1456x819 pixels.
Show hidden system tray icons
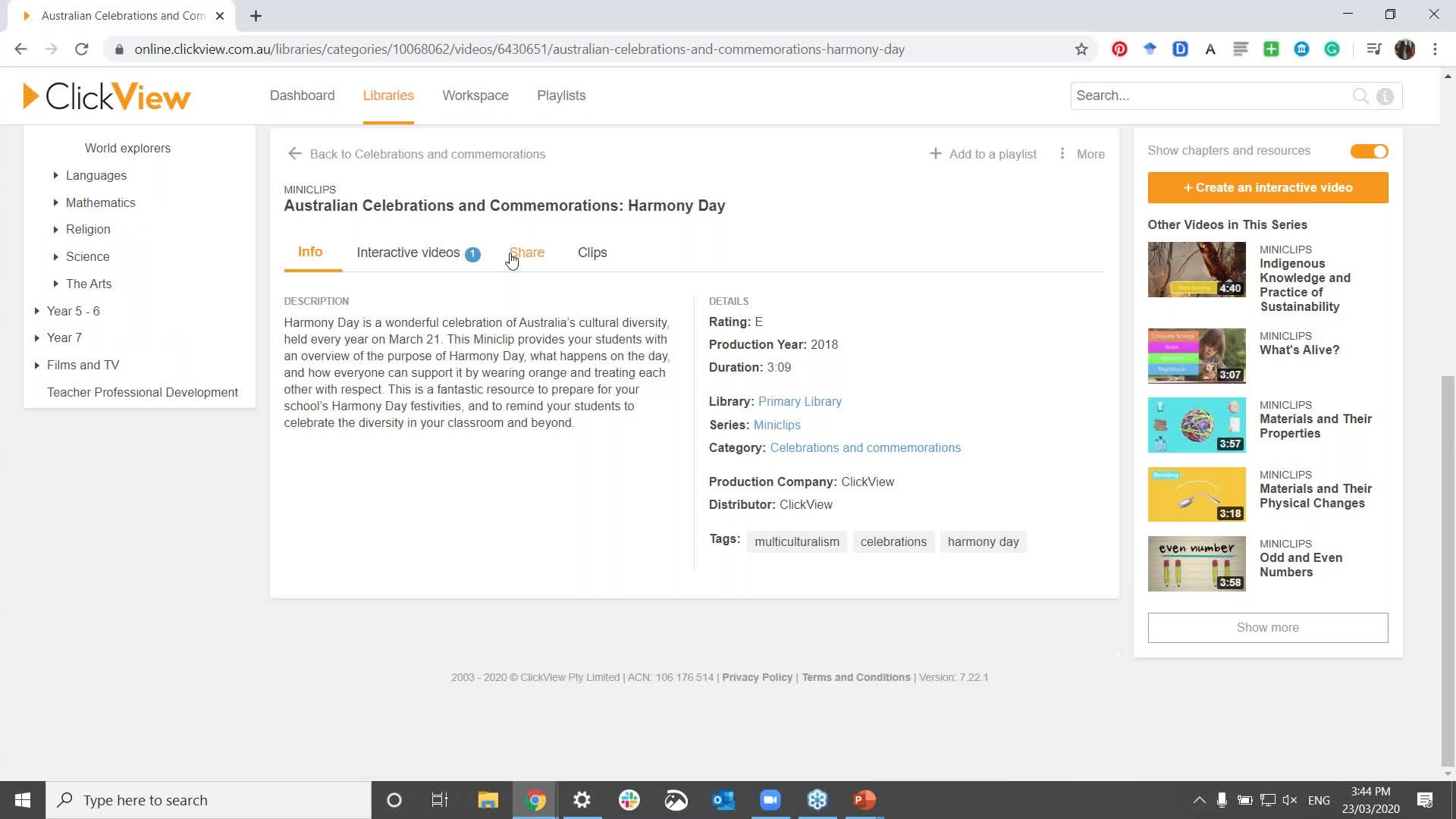tap(1199, 800)
